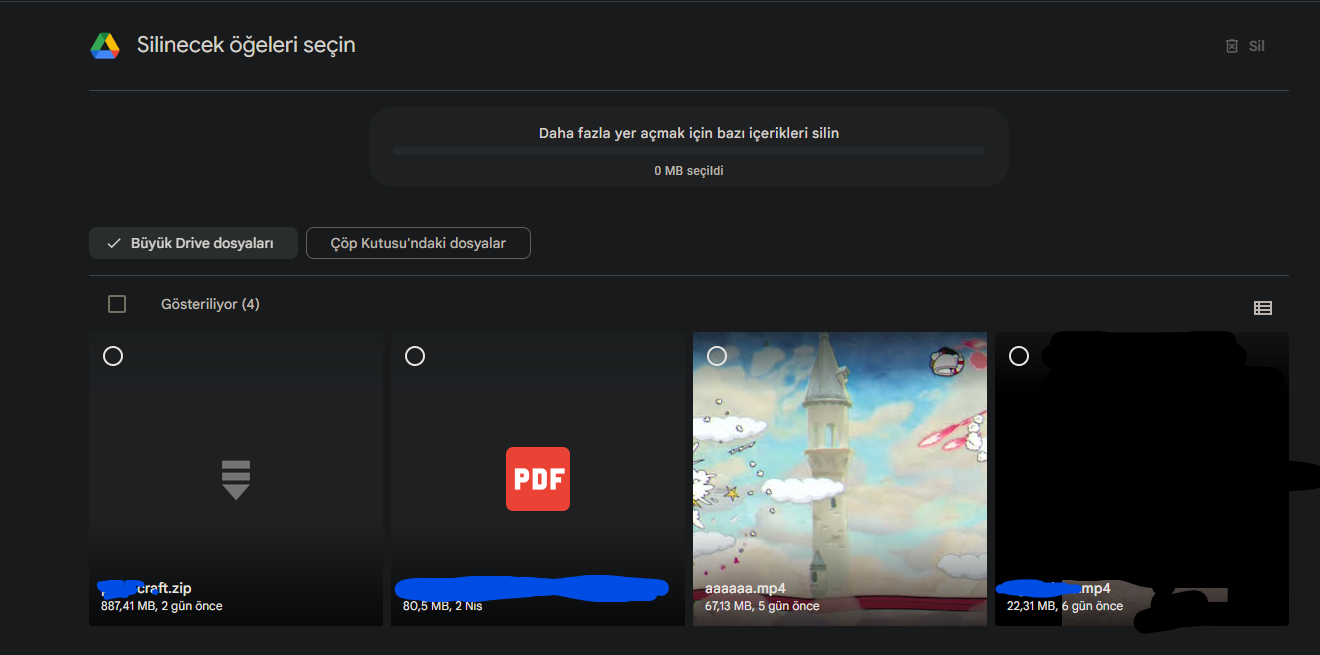Select the aaaaaa.mp4 radio circle
Image resolution: width=1320 pixels, height=655 pixels.
coord(717,356)
